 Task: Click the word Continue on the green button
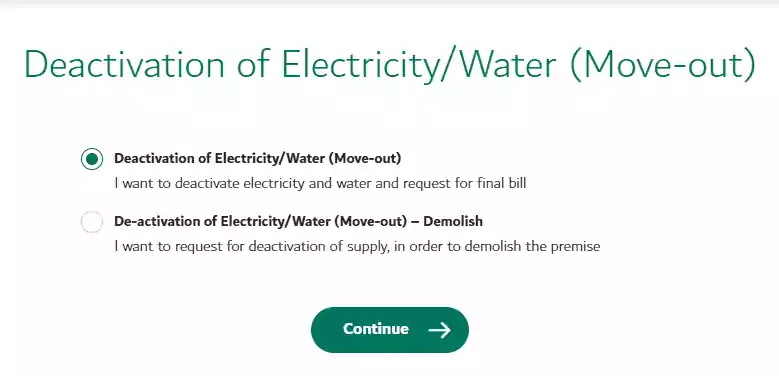376,329
